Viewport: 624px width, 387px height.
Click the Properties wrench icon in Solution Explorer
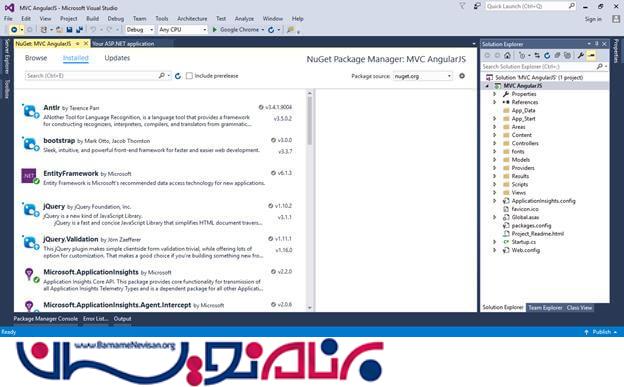581,55
